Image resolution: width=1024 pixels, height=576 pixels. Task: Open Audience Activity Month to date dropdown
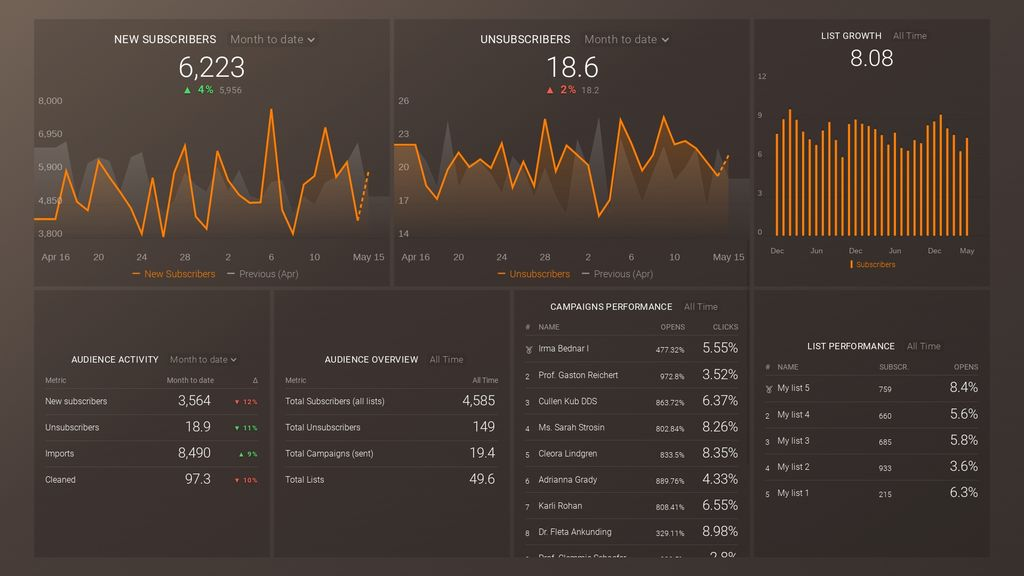(x=203, y=359)
